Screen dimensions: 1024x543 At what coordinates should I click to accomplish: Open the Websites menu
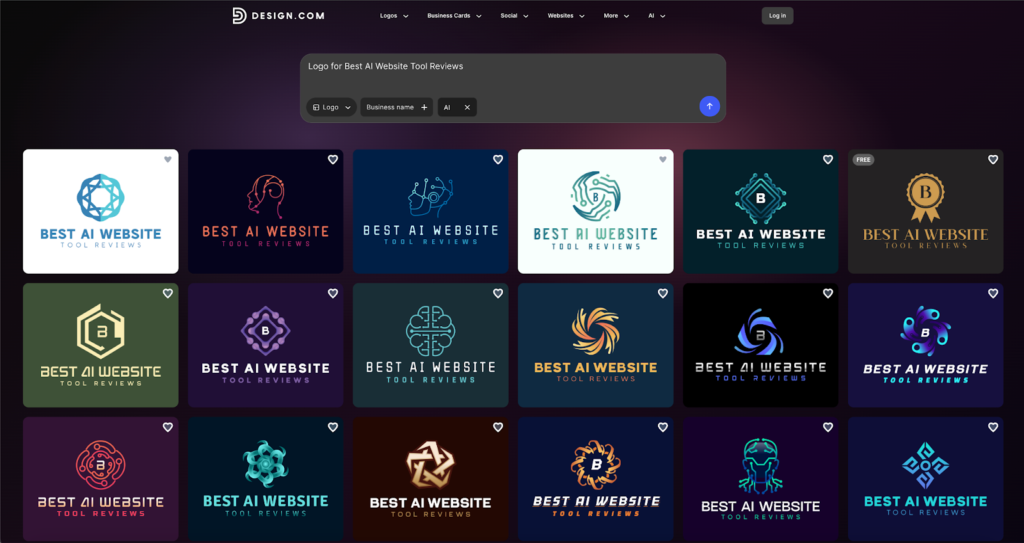pos(566,16)
